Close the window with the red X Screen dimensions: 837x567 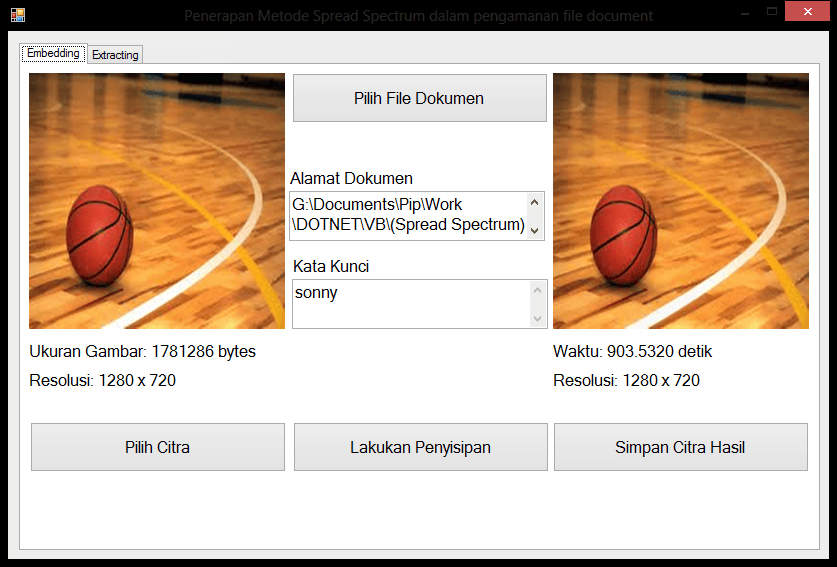[806, 13]
